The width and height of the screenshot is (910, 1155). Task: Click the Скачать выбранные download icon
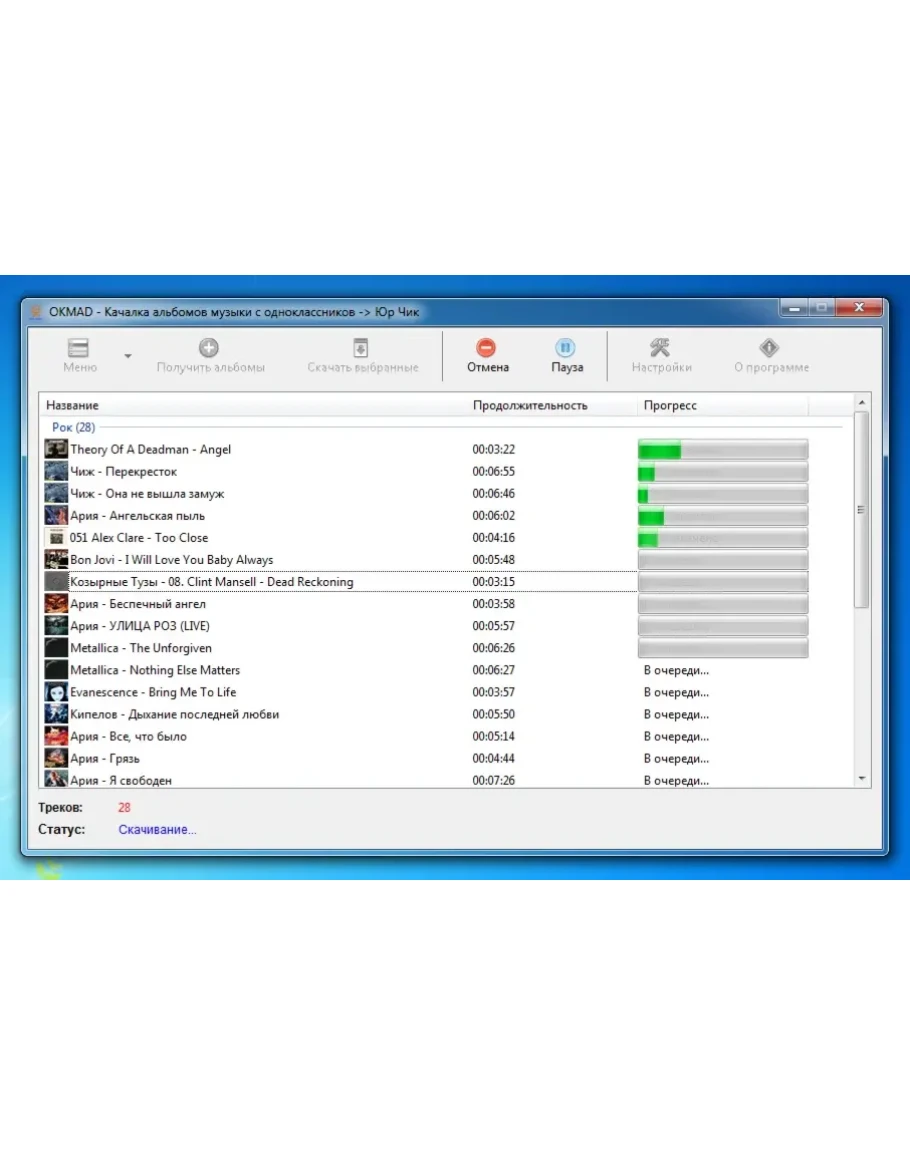[361, 348]
